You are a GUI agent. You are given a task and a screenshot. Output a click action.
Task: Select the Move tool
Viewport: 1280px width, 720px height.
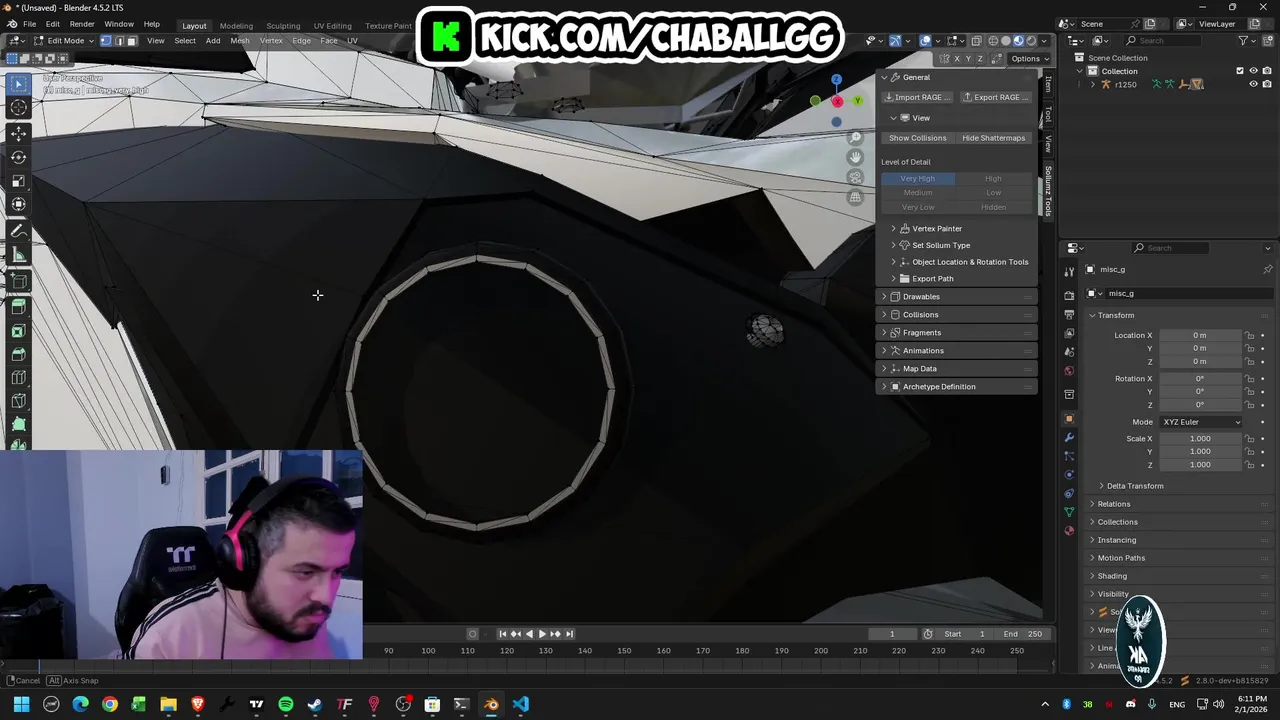point(18,133)
